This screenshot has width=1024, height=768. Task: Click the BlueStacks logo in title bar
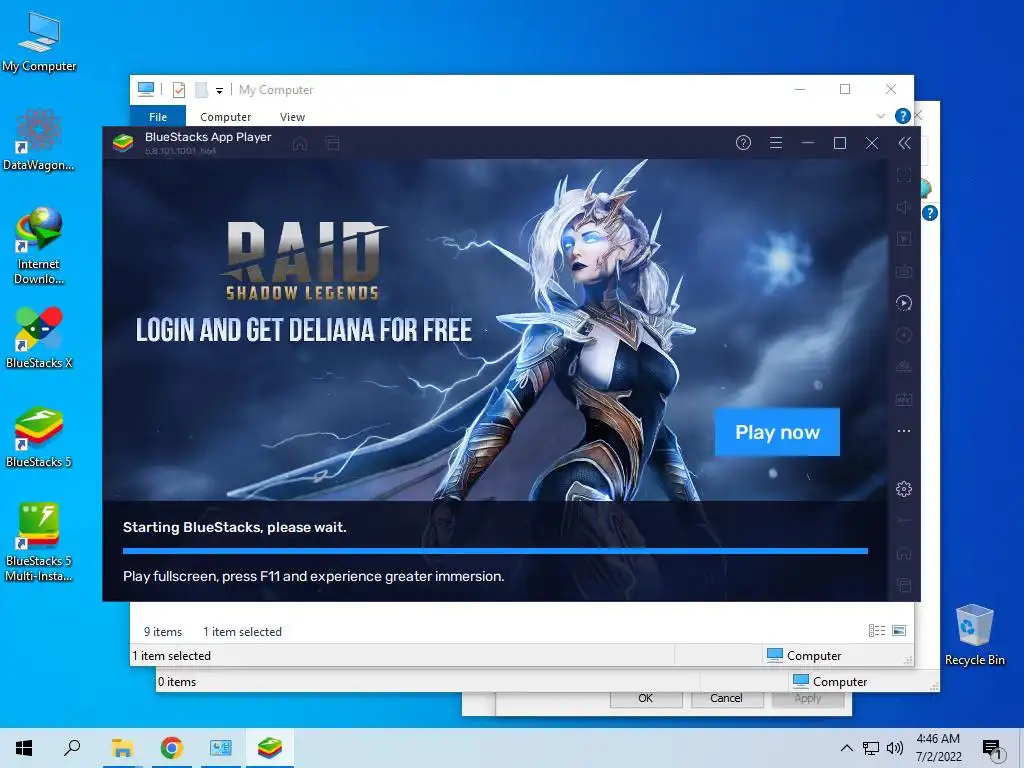(123, 143)
